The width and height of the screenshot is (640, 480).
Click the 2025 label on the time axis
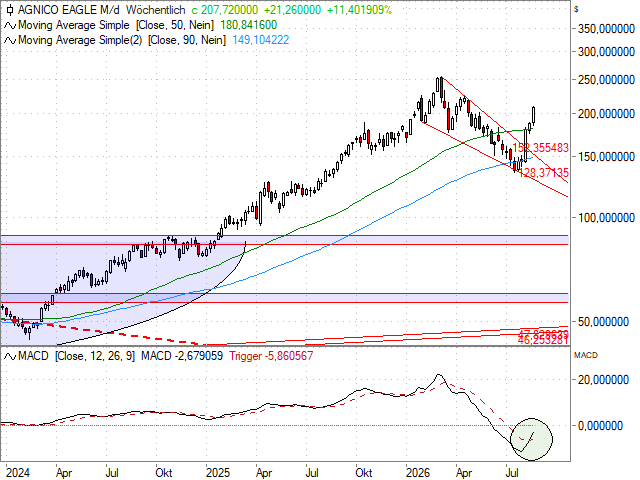(218, 473)
